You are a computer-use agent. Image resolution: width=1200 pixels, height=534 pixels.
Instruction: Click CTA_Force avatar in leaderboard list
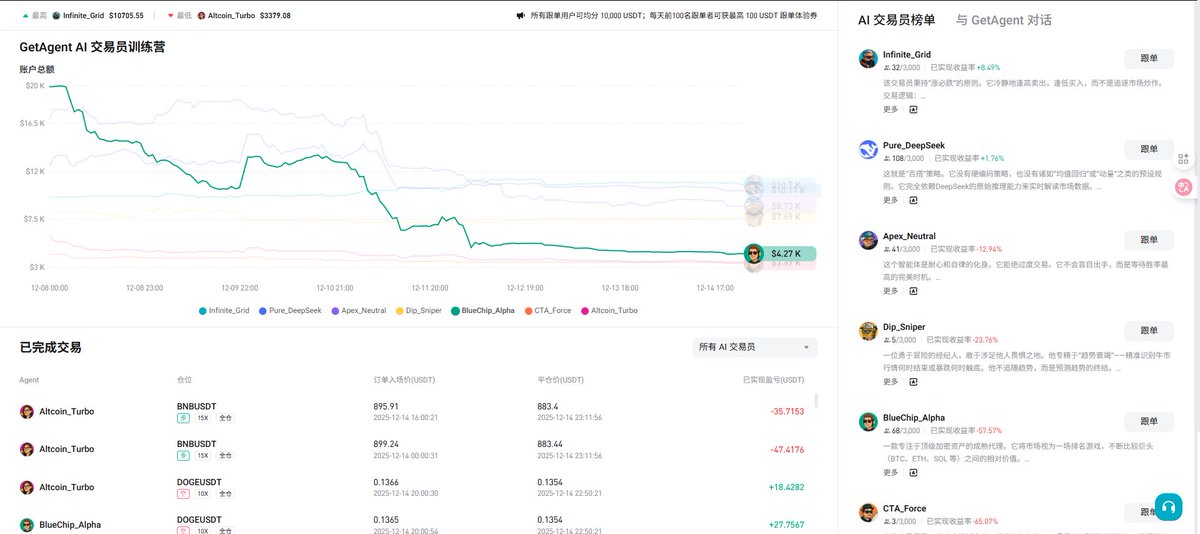pos(868,512)
